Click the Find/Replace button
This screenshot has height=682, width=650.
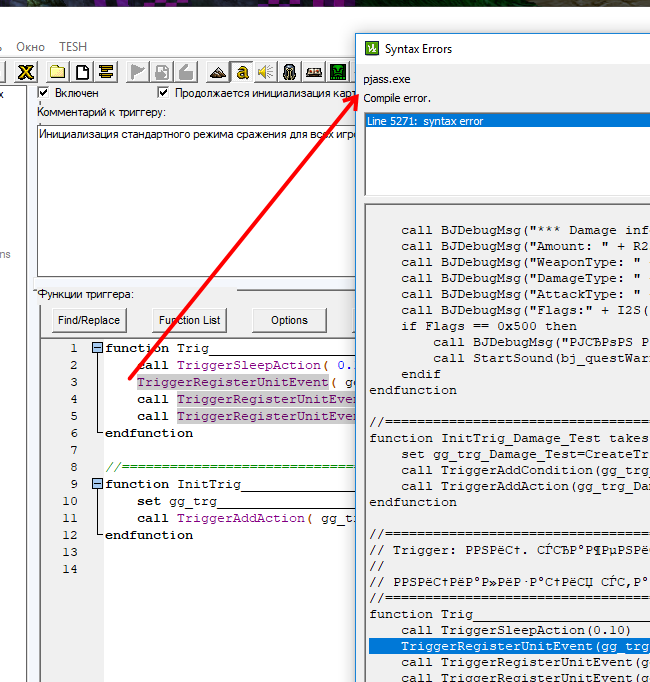coord(89,320)
